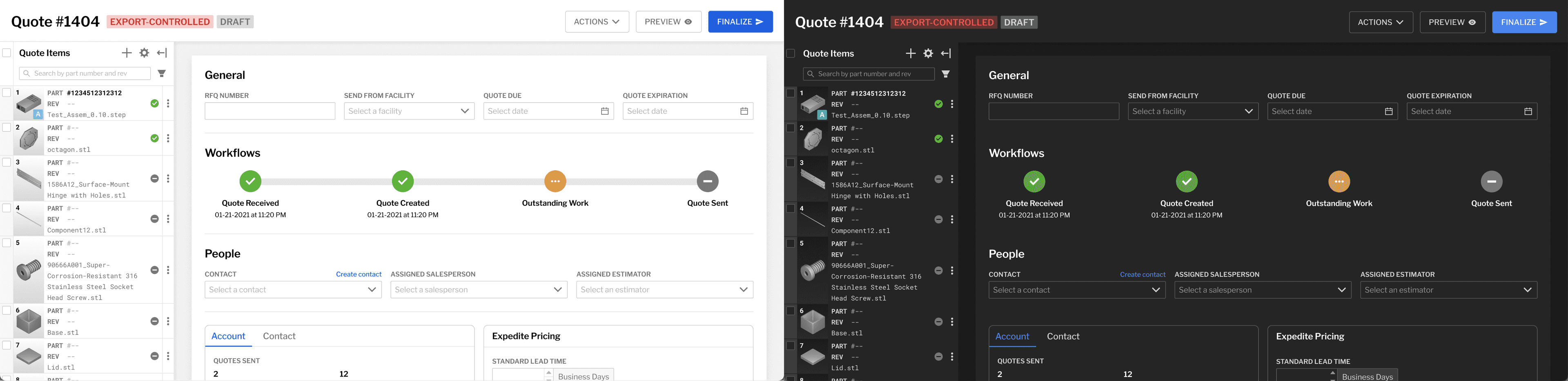Screen dimensions: 1568x381
Task: Select the Account tab in dark theme
Action: (1012, 336)
